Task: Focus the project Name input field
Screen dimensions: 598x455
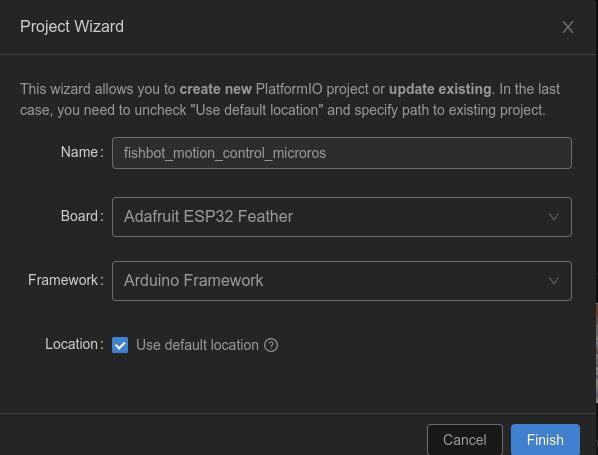Action: tap(342, 153)
